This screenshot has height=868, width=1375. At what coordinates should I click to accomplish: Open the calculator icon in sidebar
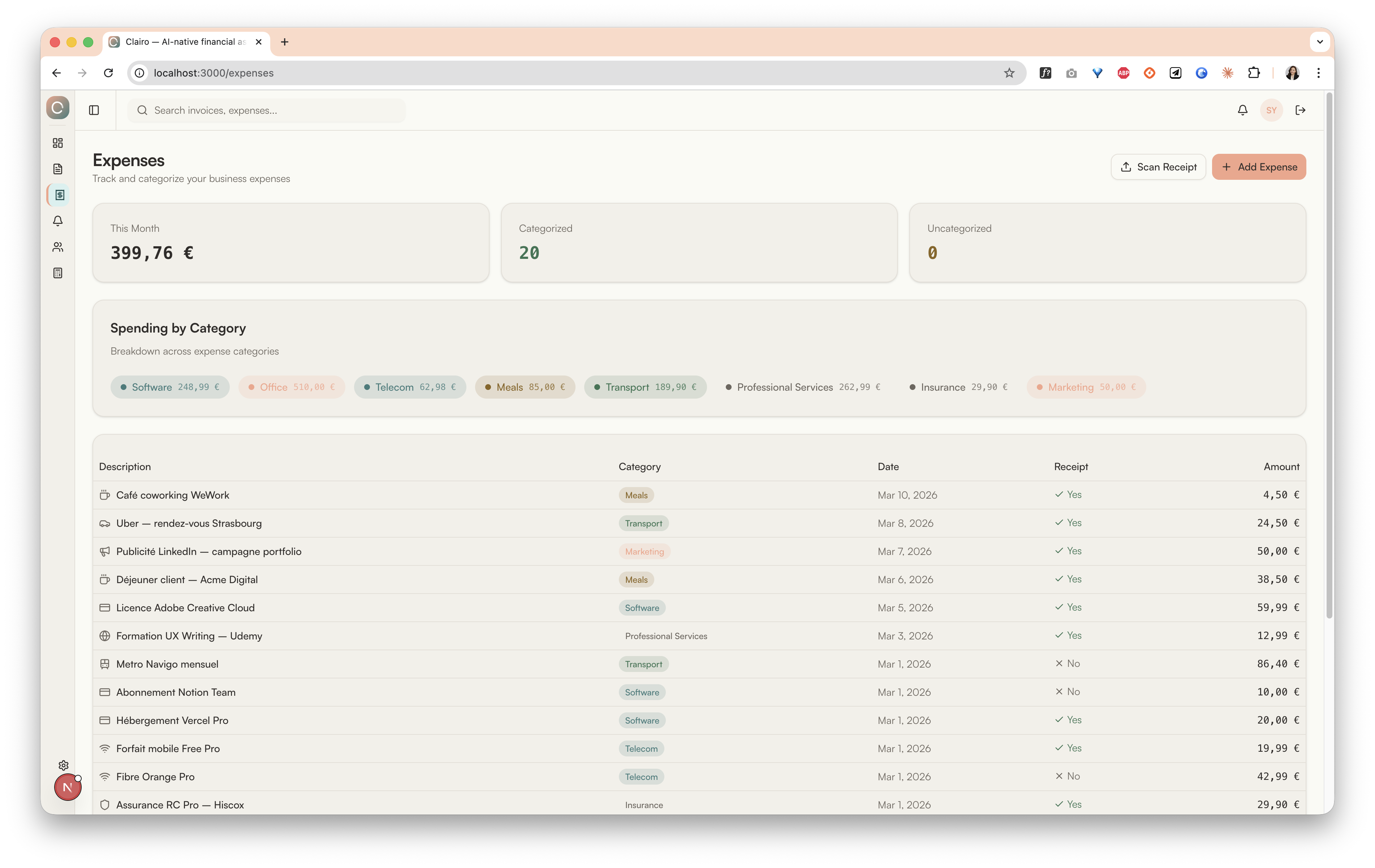(x=58, y=273)
